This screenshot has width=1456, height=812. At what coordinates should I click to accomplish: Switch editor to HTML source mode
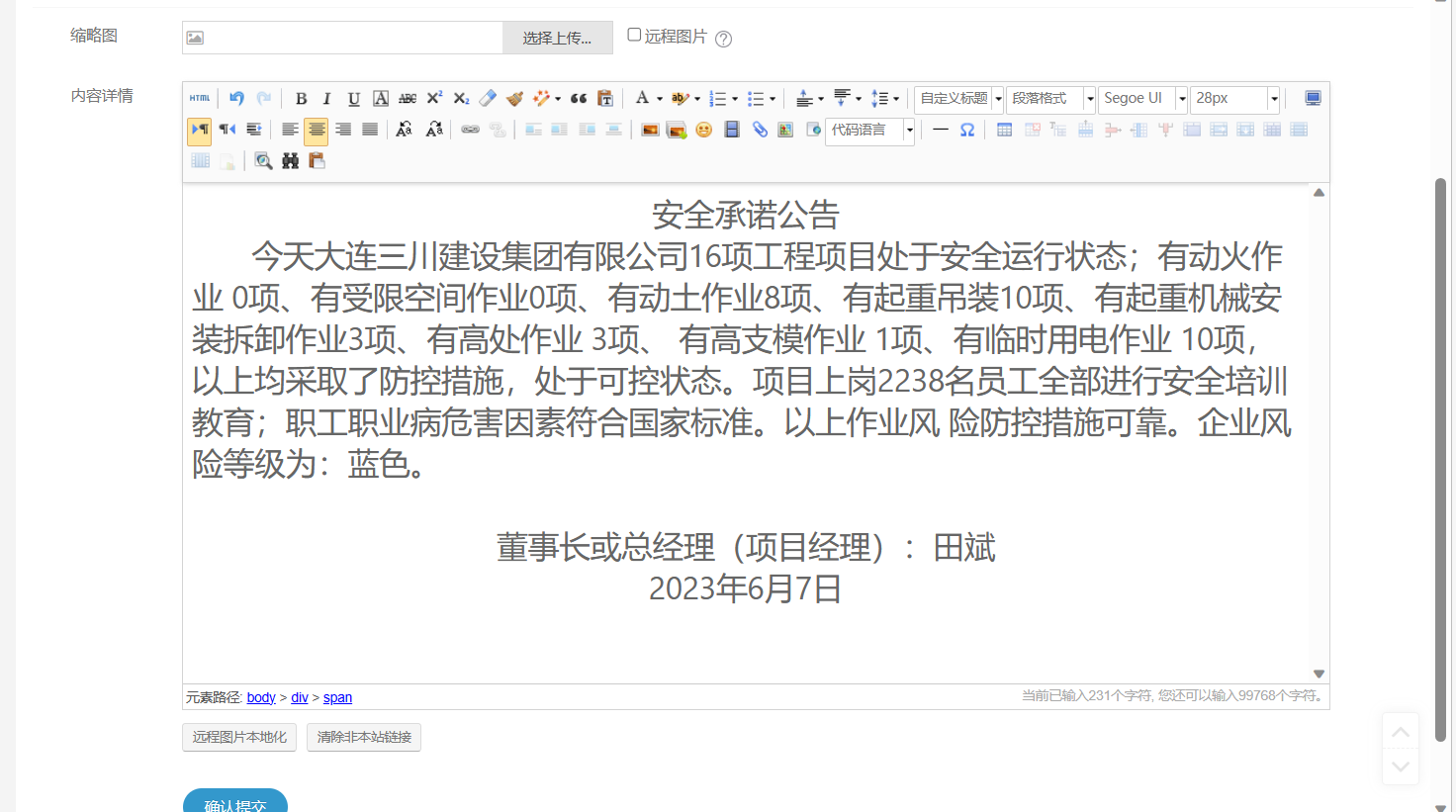point(200,99)
